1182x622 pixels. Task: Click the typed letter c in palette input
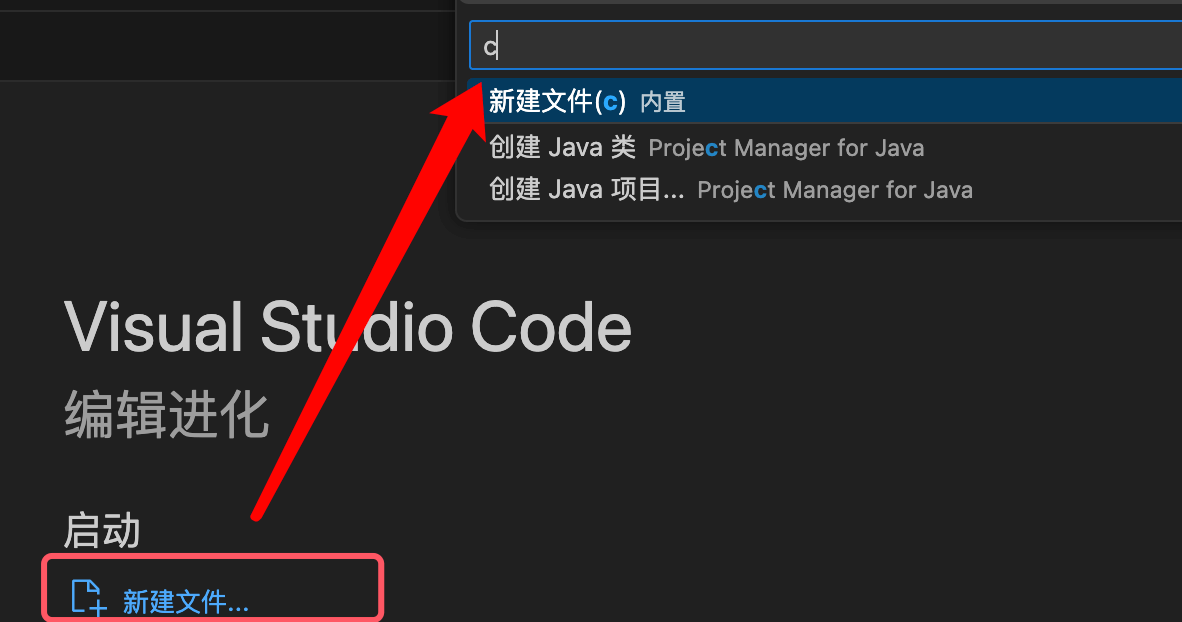point(489,44)
